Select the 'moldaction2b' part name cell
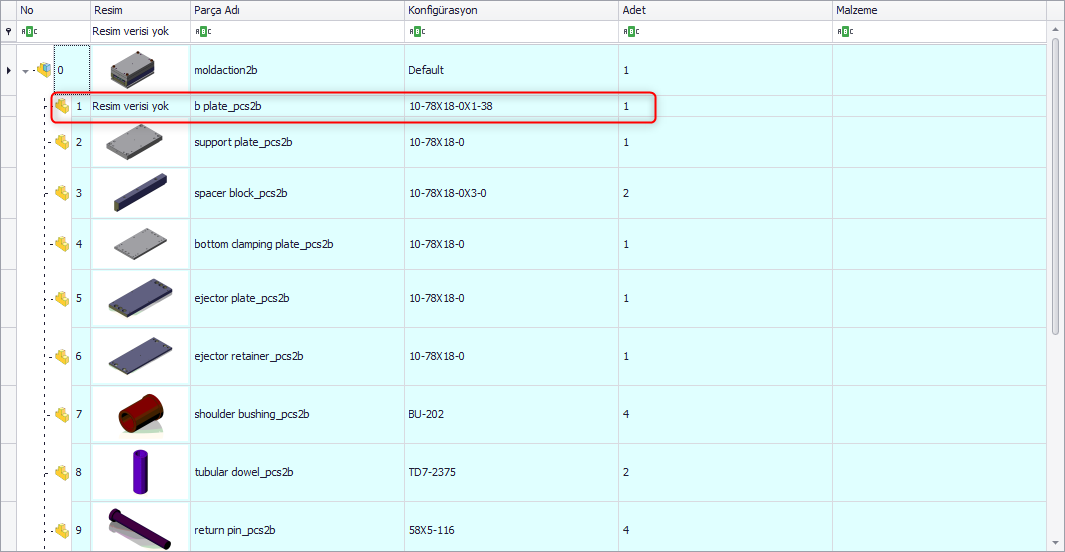The width and height of the screenshot is (1065, 552). pyautogui.click(x=297, y=70)
